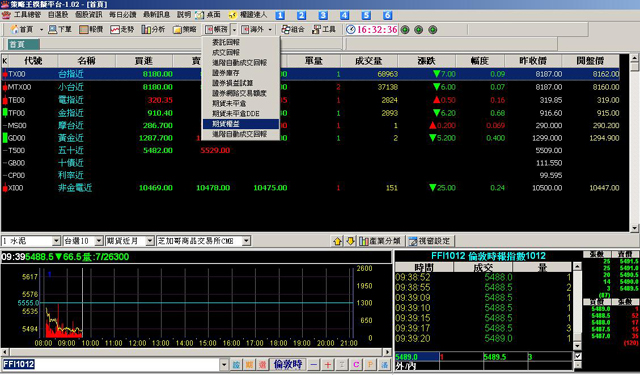The width and height of the screenshot is (640, 375).
Task: Open the 組合 combination toolbar icon
Action: 293,29
